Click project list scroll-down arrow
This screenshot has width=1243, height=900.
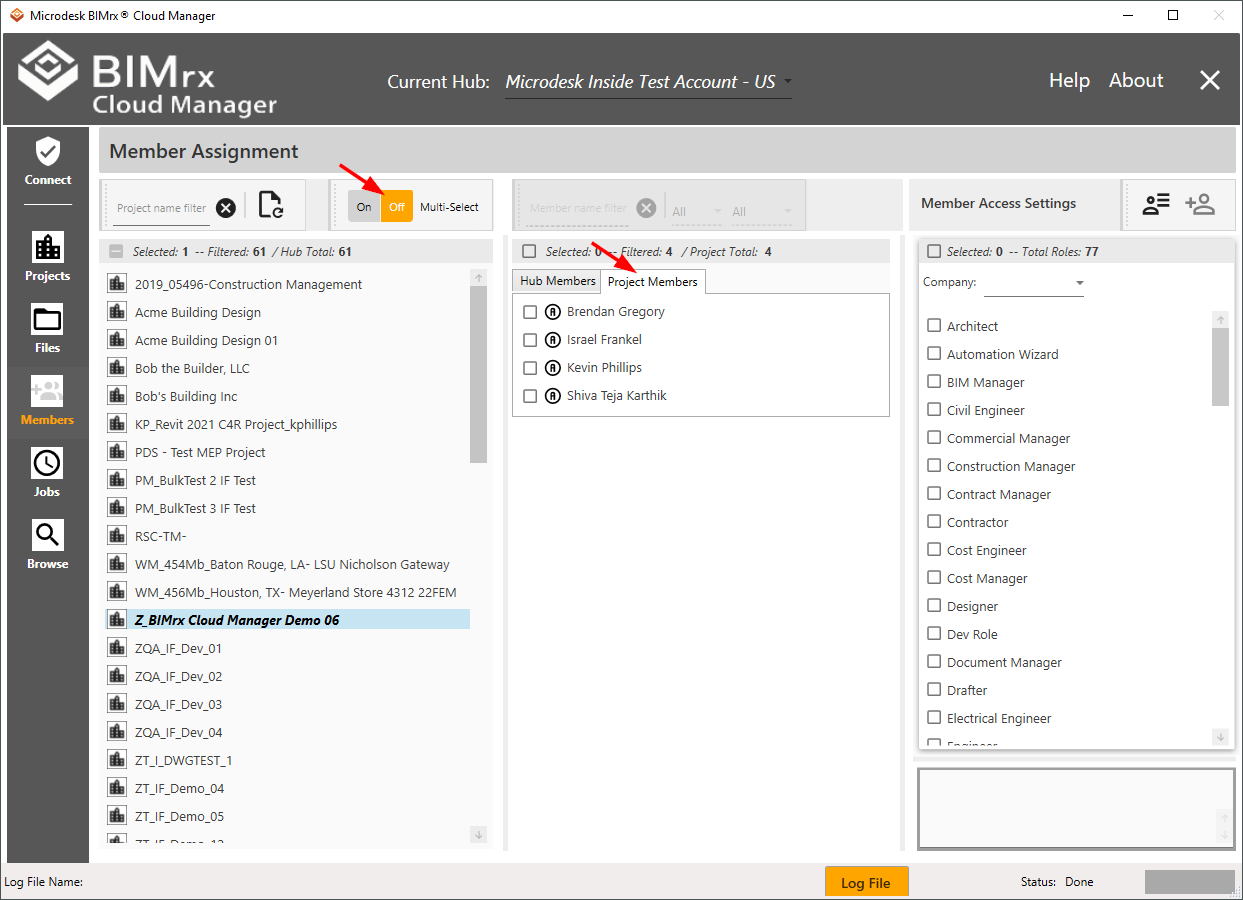478,834
